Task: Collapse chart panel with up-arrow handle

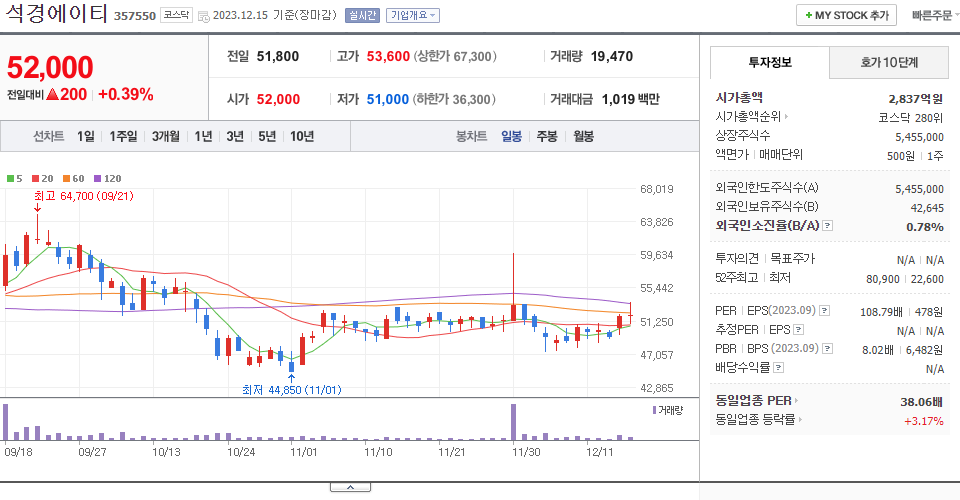Action: (350, 487)
